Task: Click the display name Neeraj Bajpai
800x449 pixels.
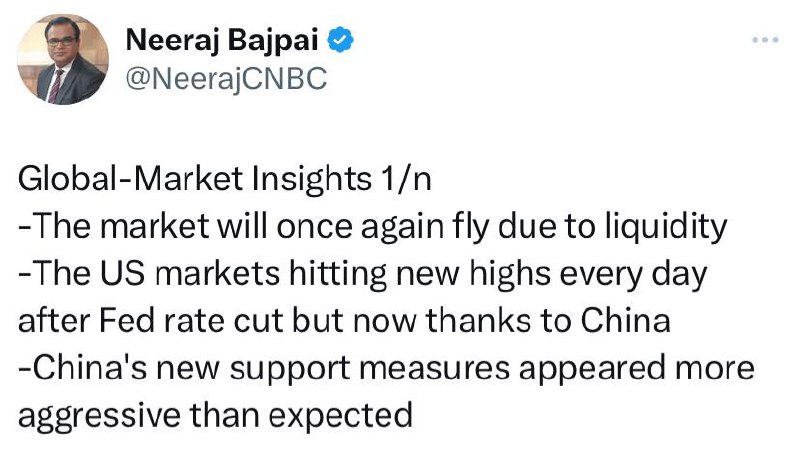Action: (222, 40)
